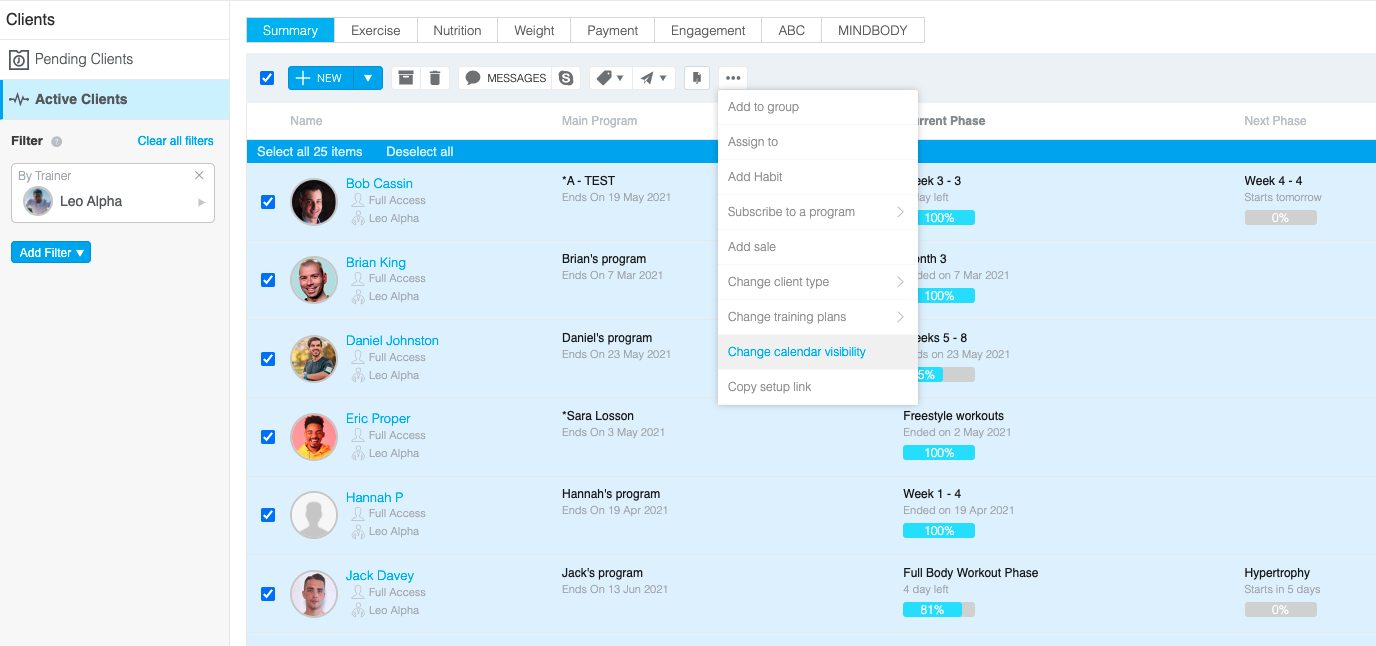The height and width of the screenshot is (646, 1376).
Task: Click the document export icon in toolbar
Action: pos(697,78)
